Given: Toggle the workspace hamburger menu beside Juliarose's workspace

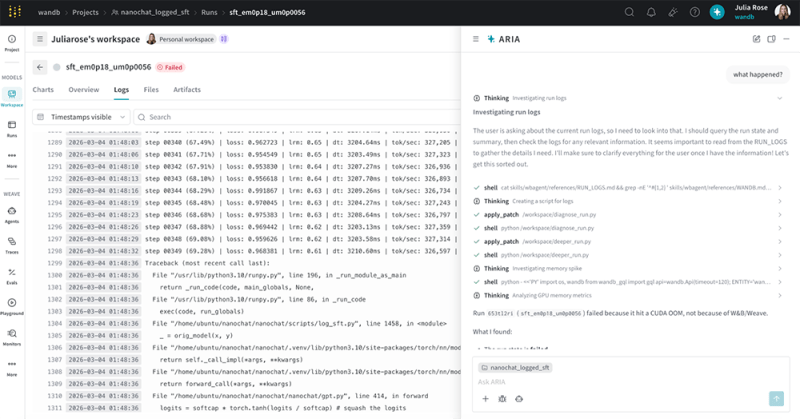Looking at the screenshot, I should point(40,39).
